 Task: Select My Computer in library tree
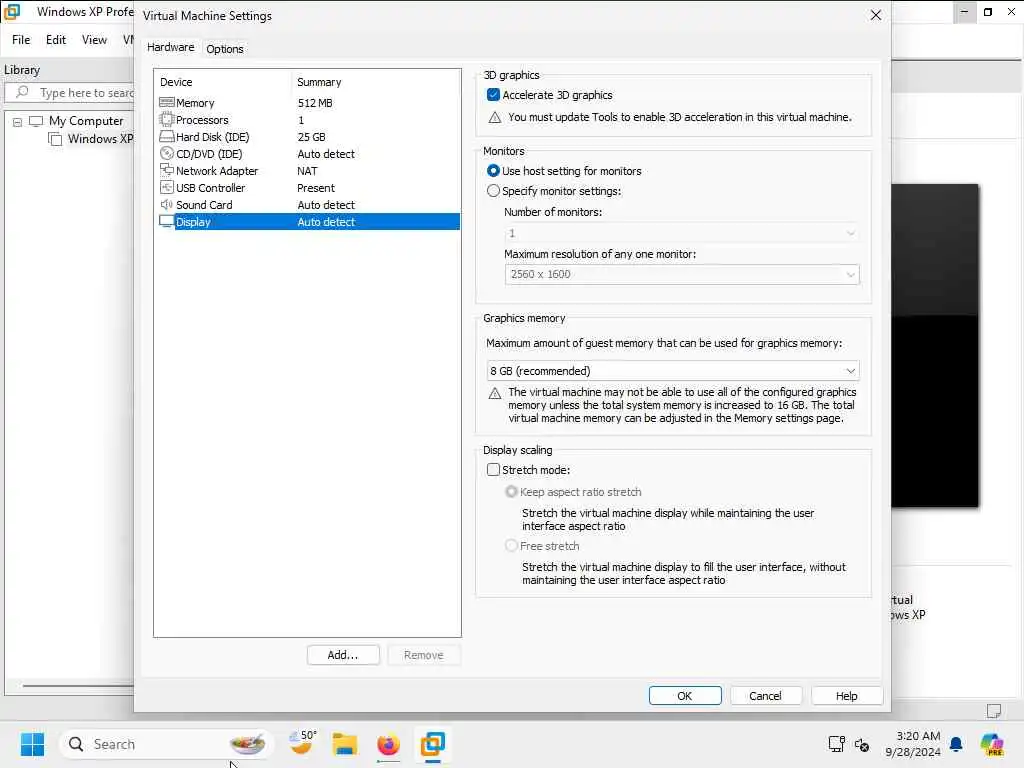(x=86, y=121)
